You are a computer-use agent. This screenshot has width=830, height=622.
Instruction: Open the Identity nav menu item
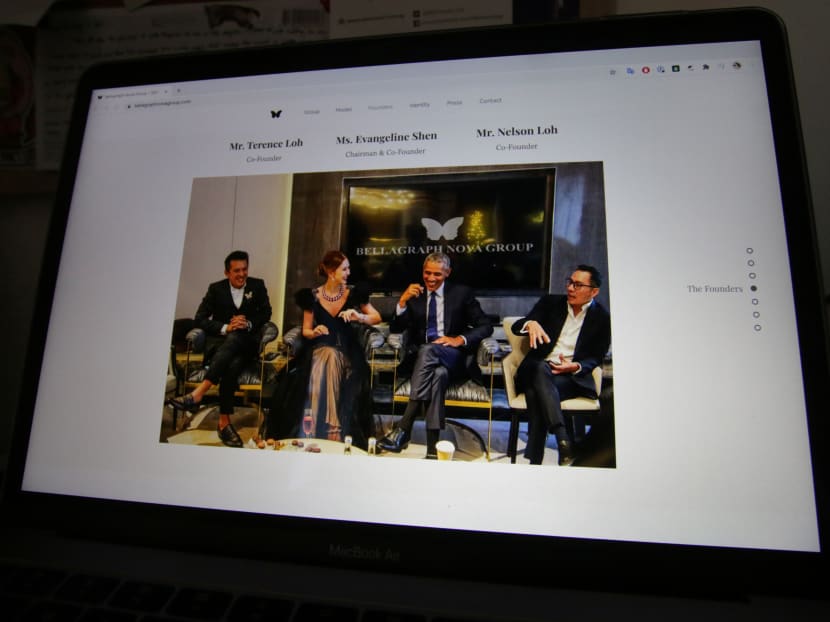point(419,105)
